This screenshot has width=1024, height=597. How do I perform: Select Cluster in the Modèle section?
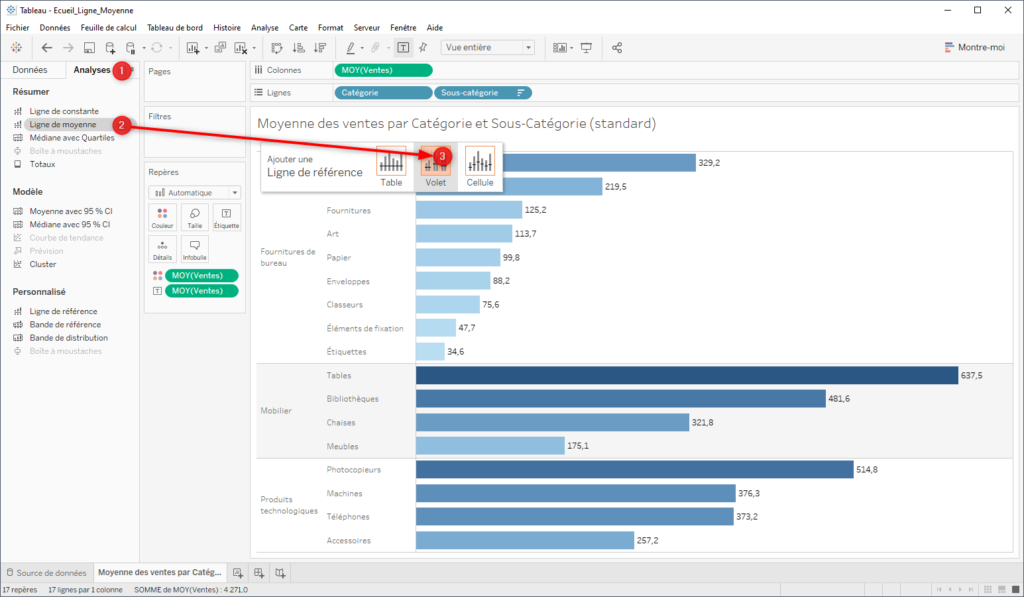pyautogui.click(x=42, y=264)
